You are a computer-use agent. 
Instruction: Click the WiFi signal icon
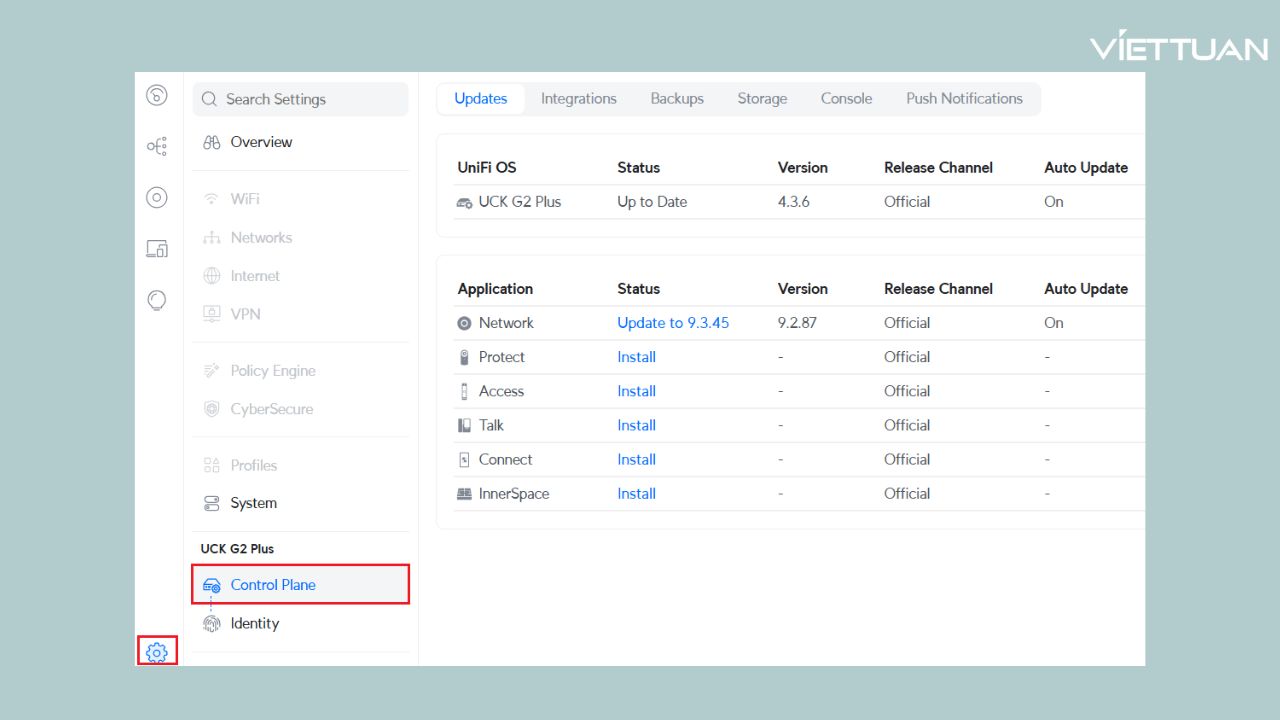click(x=211, y=199)
